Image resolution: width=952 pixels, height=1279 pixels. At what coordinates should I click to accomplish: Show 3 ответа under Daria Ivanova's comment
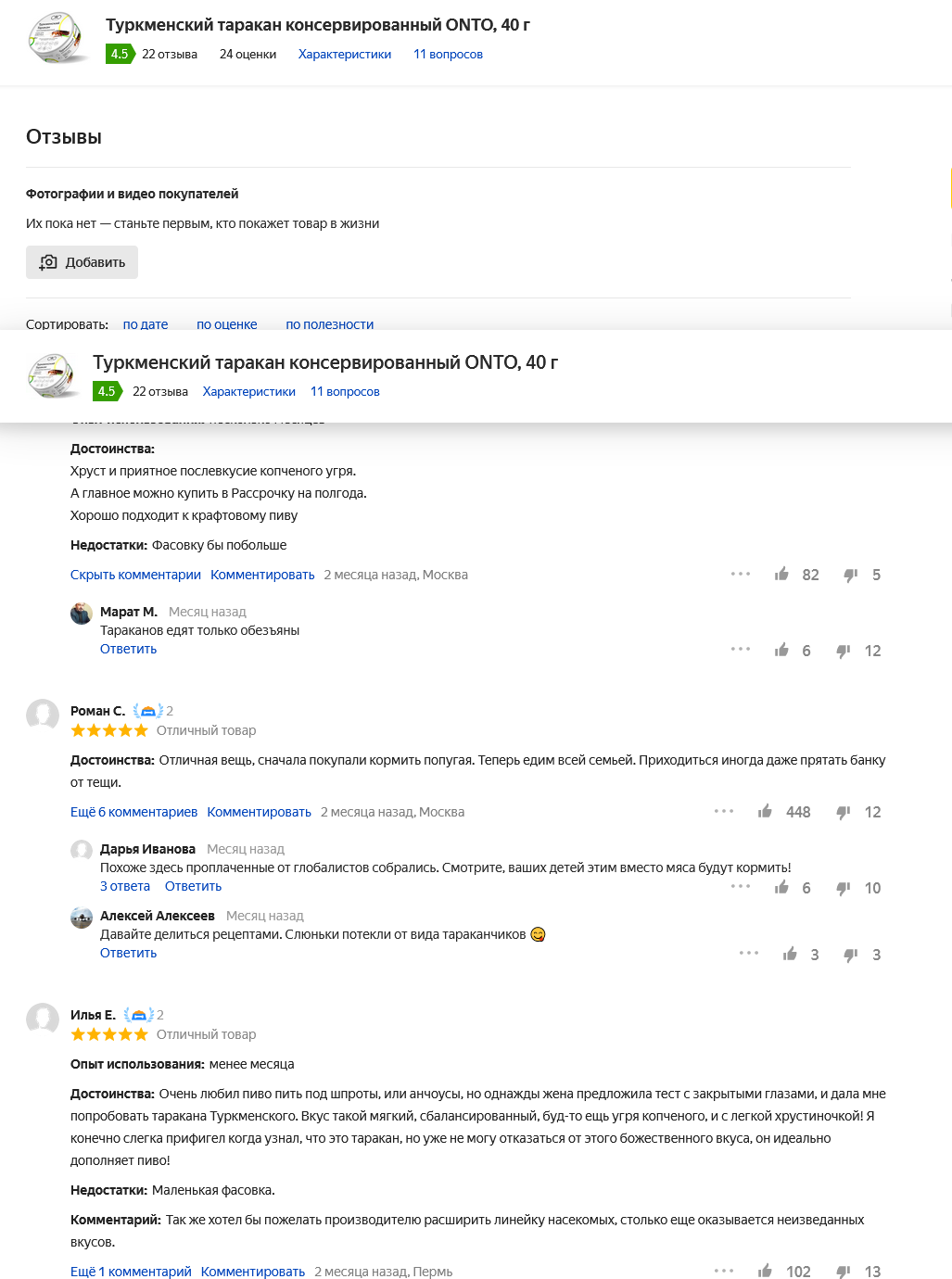pos(125,886)
